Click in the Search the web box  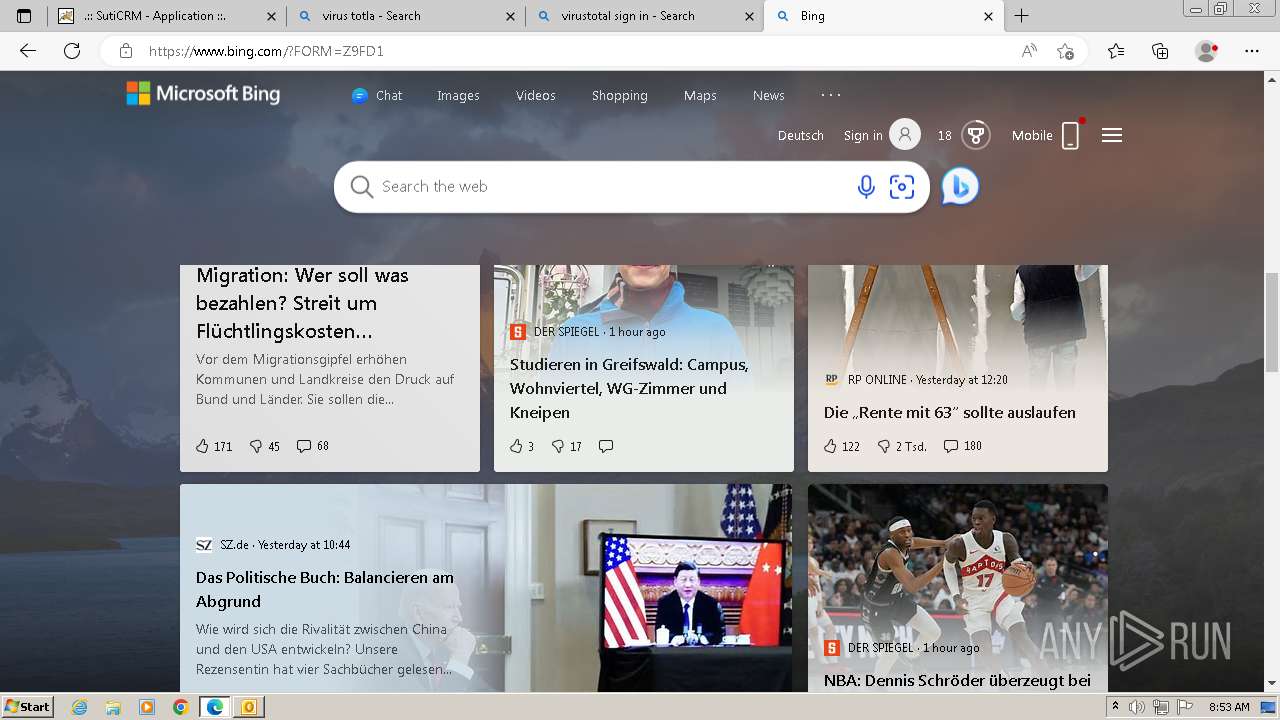(x=610, y=187)
